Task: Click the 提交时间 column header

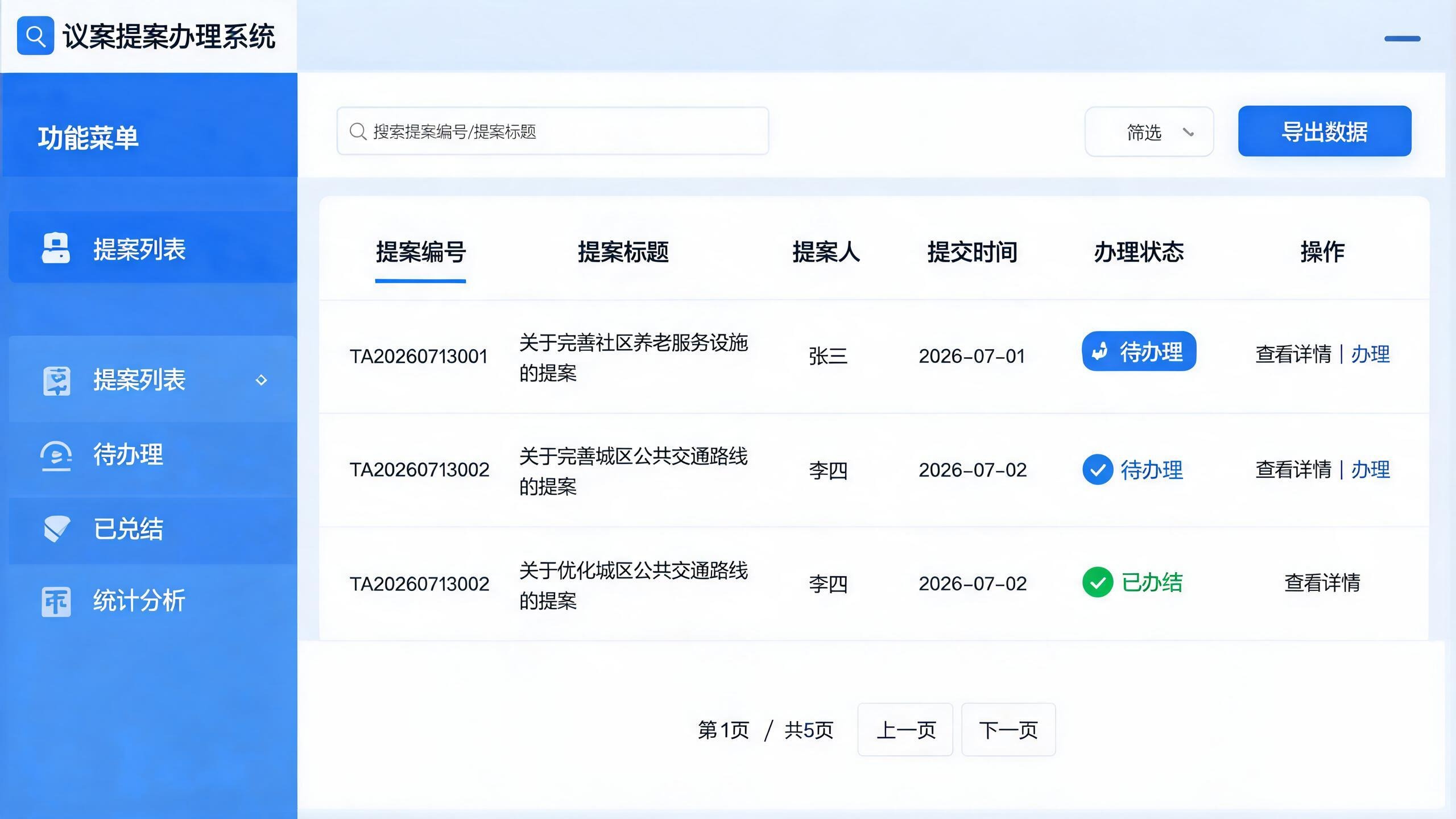Action: [973, 252]
